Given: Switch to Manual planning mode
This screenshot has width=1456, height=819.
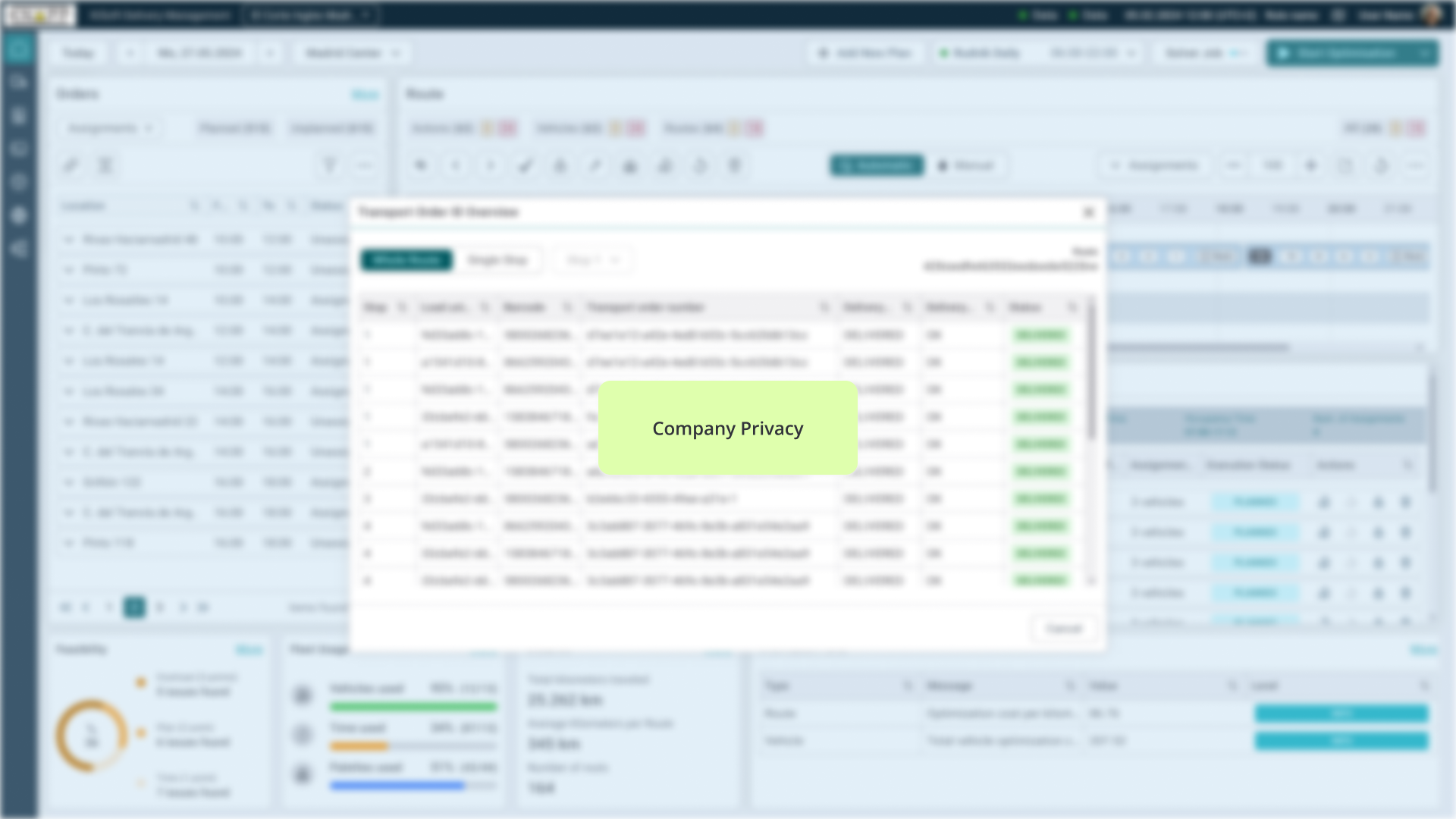Looking at the screenshot, I should click(x=966, y=165).
